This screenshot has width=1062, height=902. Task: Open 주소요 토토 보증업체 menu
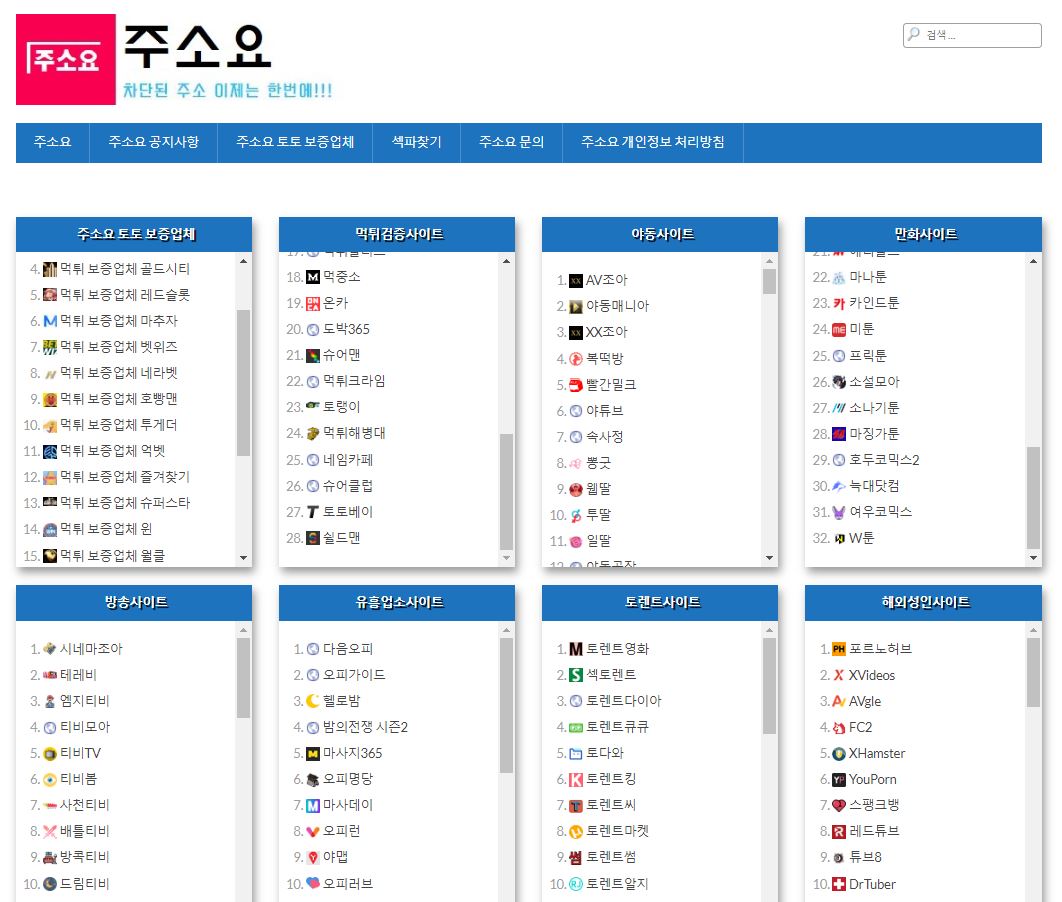(295, 142)
